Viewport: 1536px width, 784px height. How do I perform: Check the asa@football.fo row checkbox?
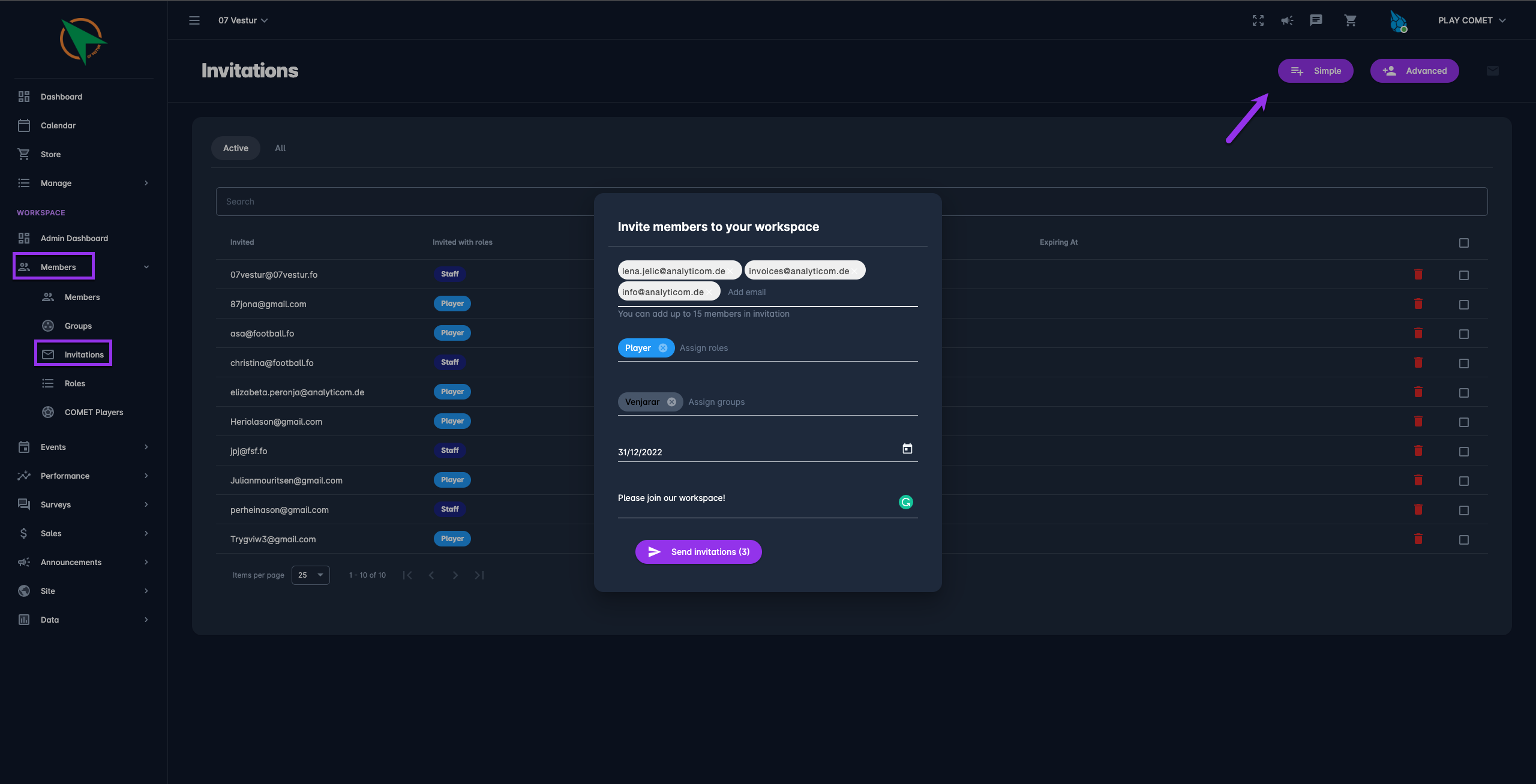[x=1464, y=334]
